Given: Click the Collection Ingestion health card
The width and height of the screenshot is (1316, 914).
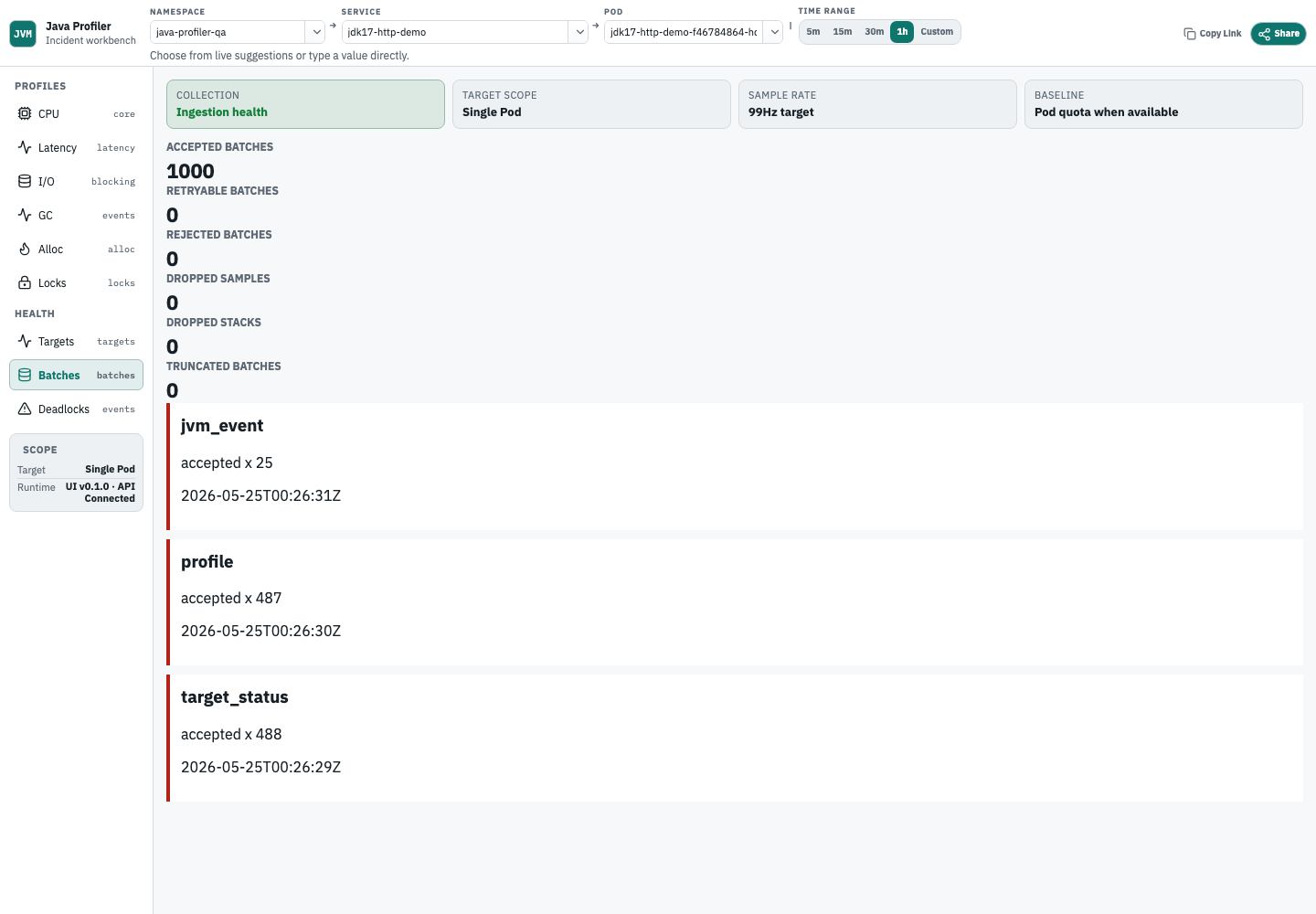Looking at the screenshot, I should (x=305, y=104).
